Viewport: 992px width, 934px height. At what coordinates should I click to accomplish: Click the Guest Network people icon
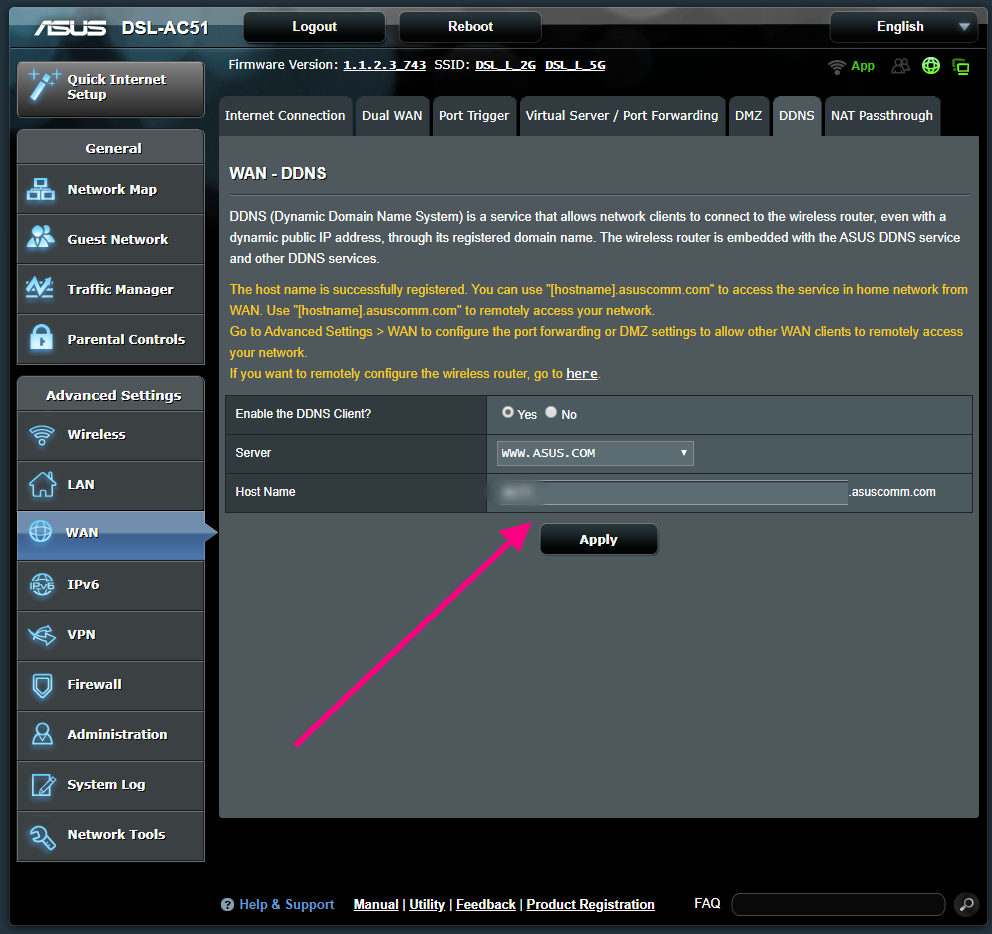[41, 237]
